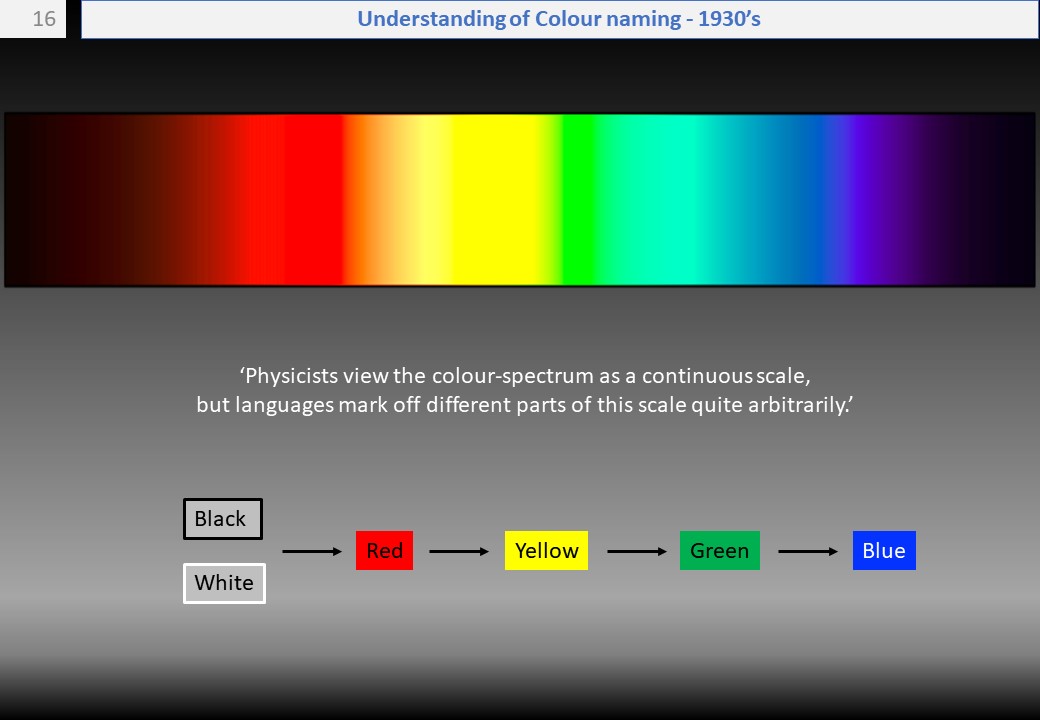Click the arrow pointing to Red
Screen dimensions: 1040x720
click(x=312, y=552)
